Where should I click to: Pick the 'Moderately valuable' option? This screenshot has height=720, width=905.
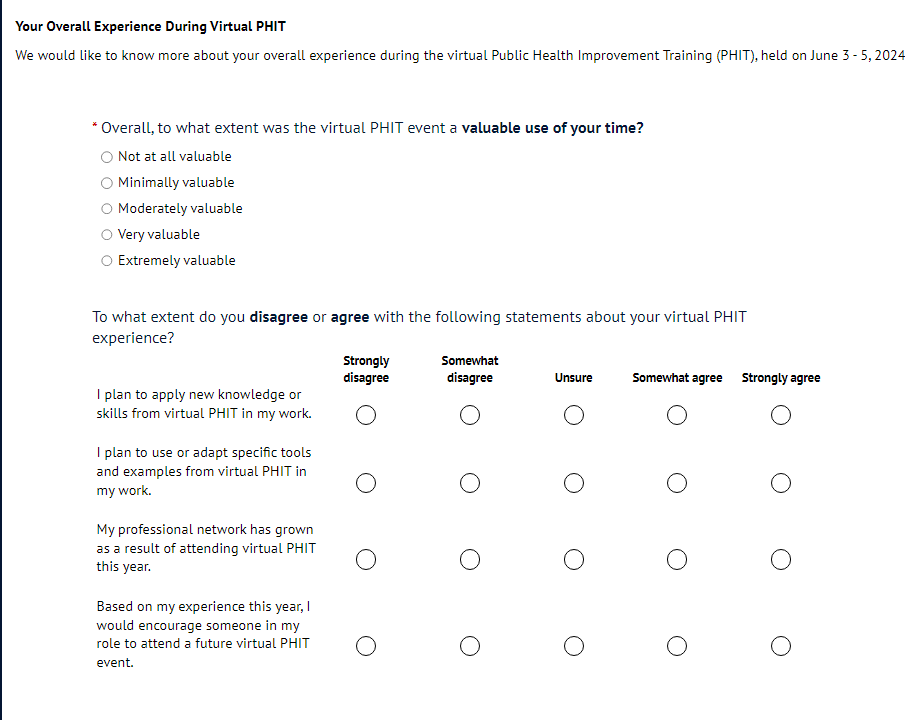click(107, 209)
